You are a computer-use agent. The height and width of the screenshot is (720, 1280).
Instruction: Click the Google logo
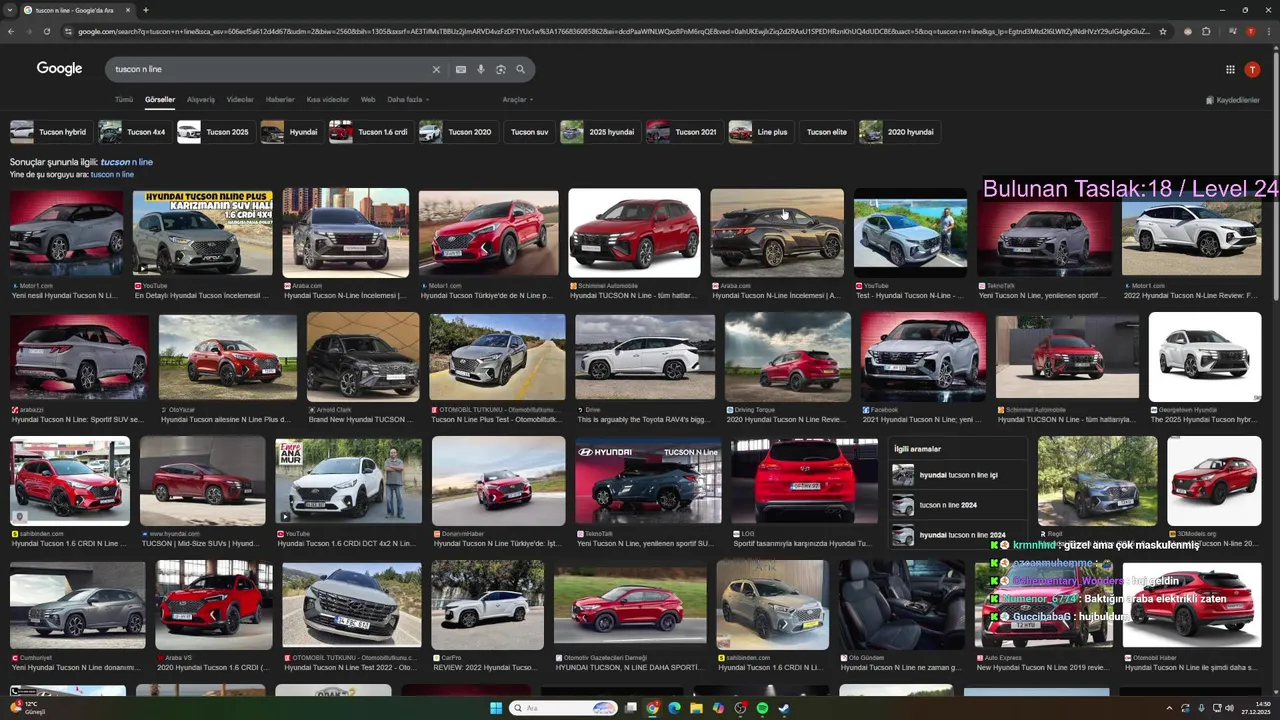click(59, 69)
